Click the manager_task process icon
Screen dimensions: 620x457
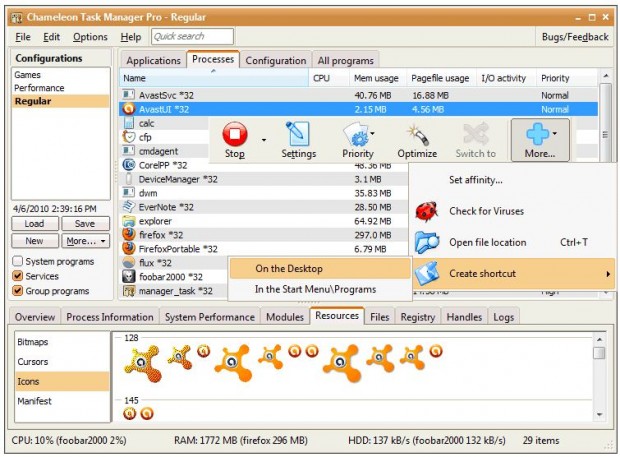pyautogui.click(x=129, y=291)
